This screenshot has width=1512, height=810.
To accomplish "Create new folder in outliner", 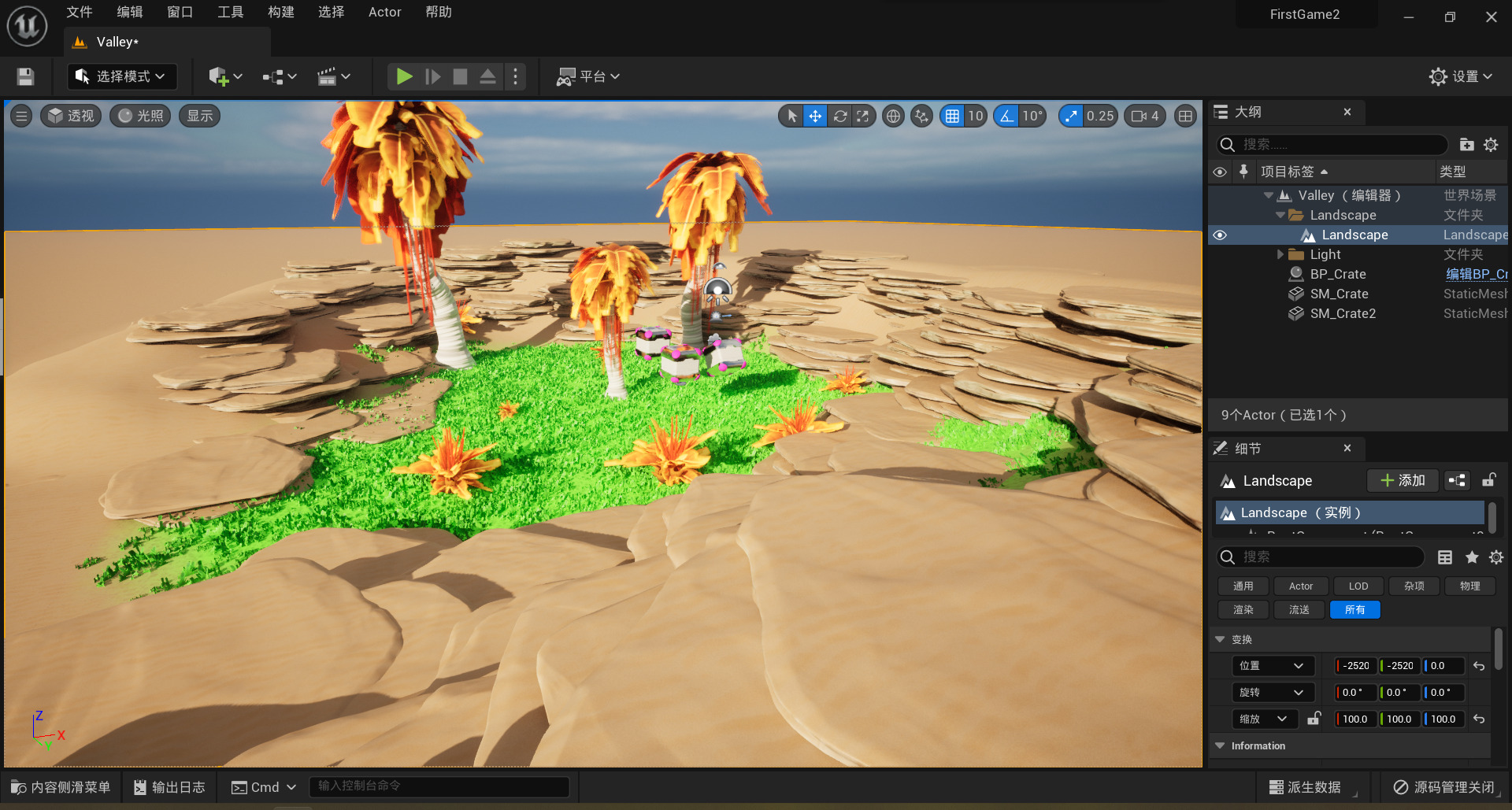I will point(1466,145).
